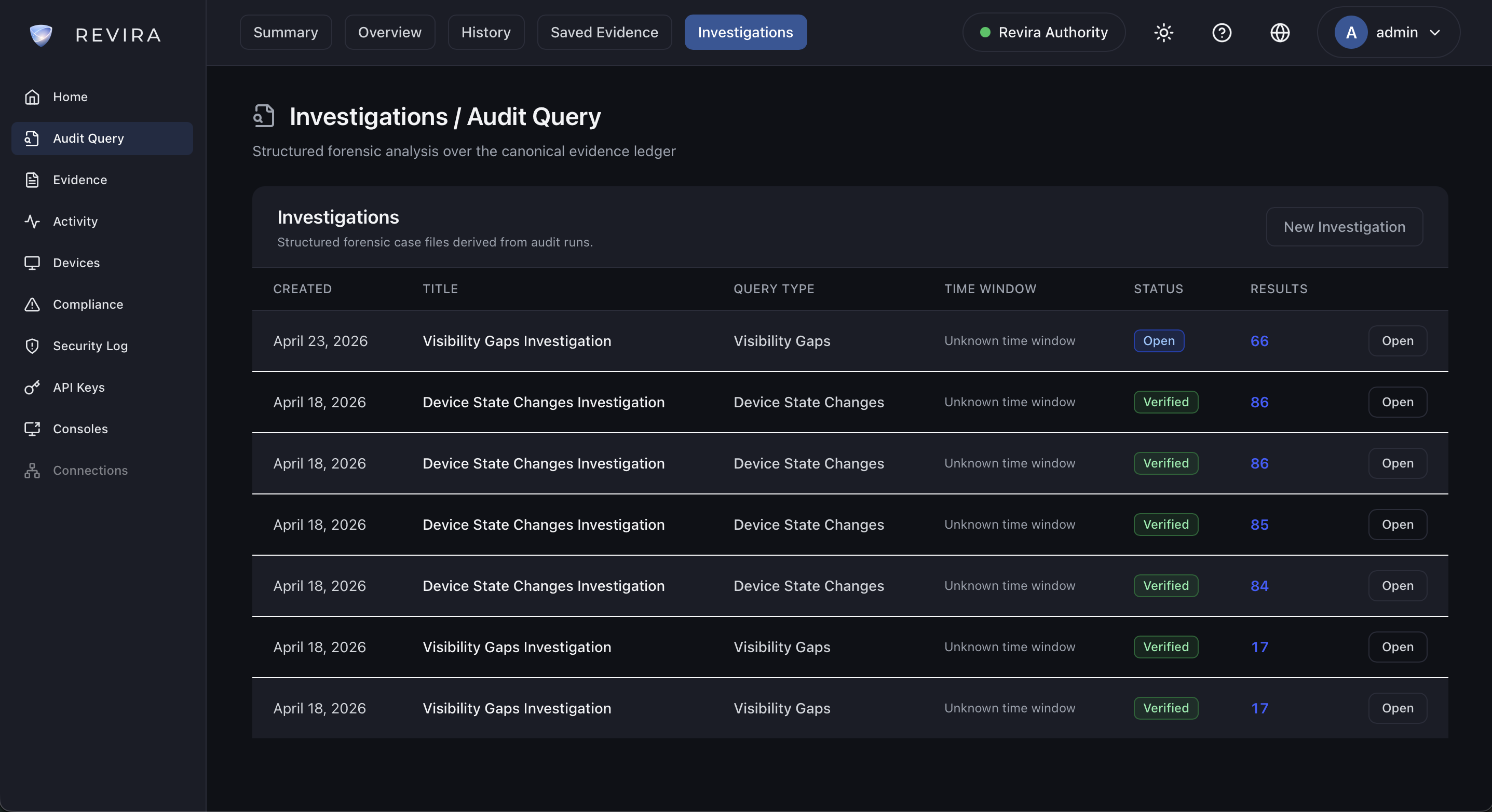
Task: Open the investigation with 84 results
Action: (1398, 586)
